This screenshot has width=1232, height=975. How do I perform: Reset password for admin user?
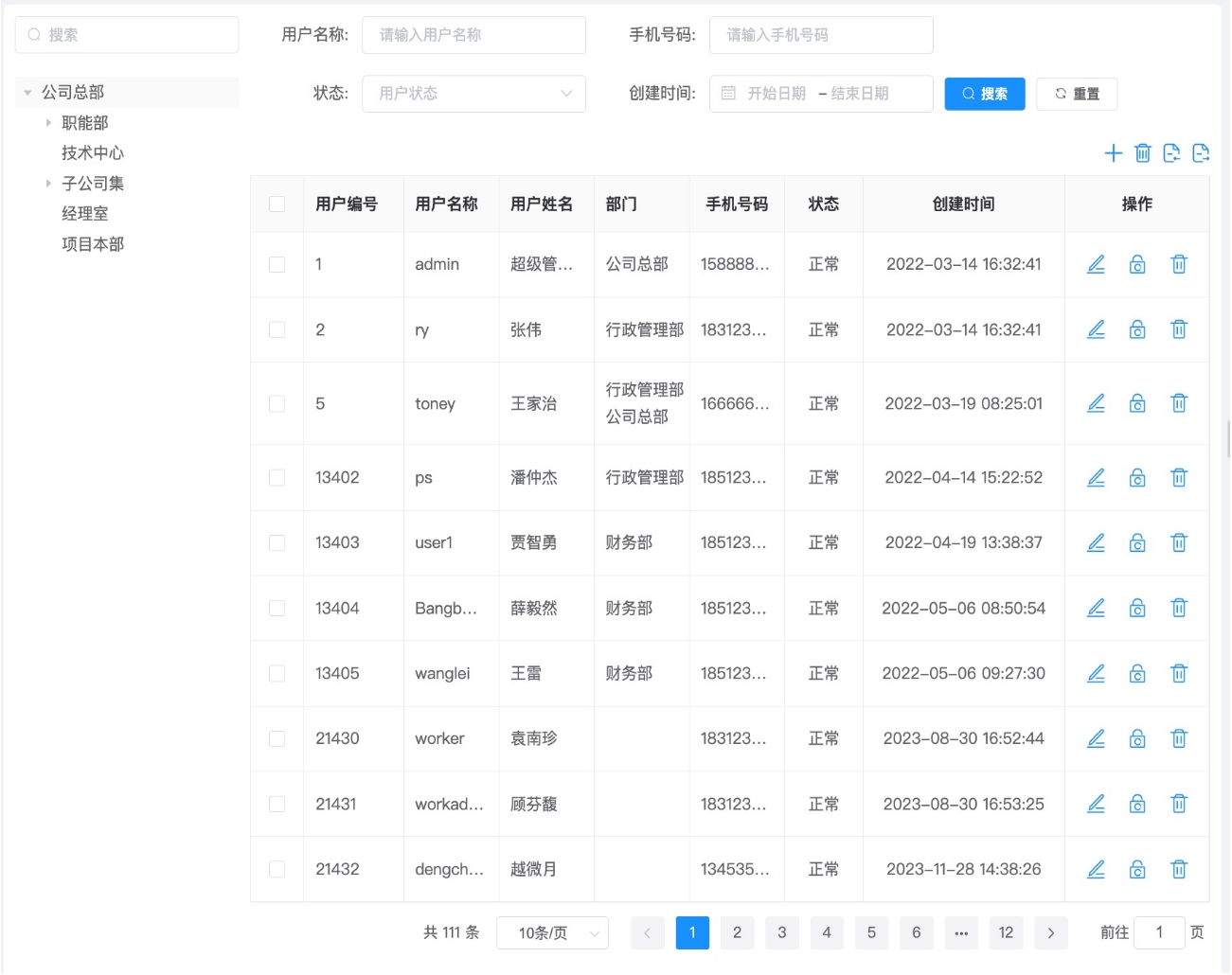tap(1137, 264)
